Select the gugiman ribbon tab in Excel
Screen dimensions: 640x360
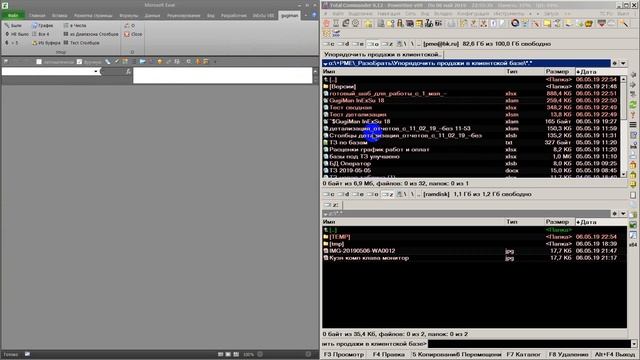tap(289, 16)
